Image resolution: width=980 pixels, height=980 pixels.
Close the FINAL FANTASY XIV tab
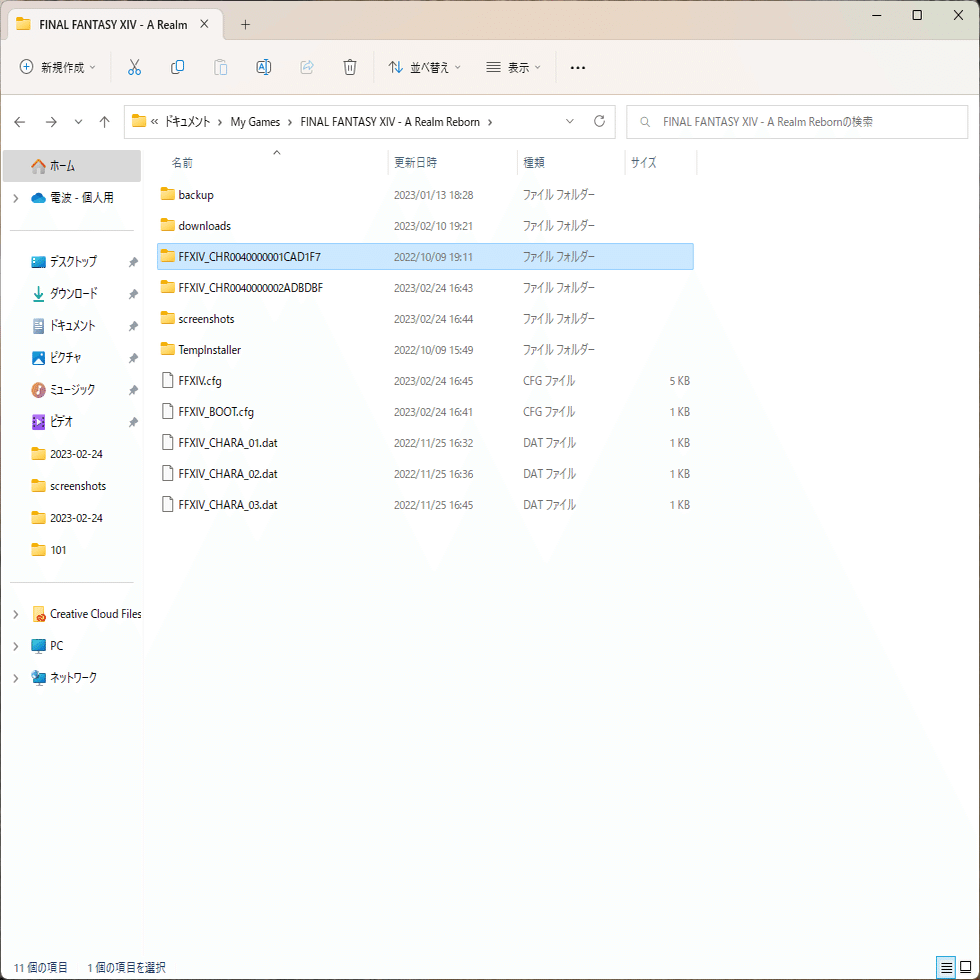[x=204, y=24]
